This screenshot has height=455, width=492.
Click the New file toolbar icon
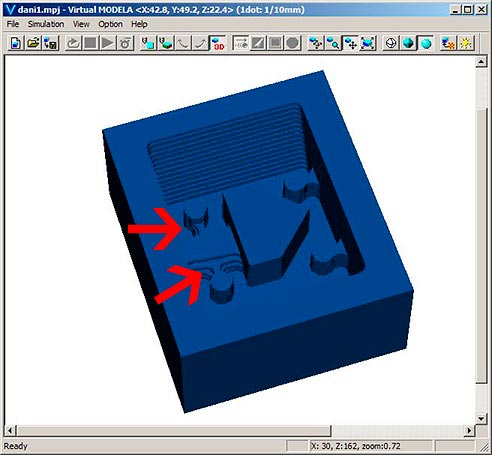(x=16, y=43)
